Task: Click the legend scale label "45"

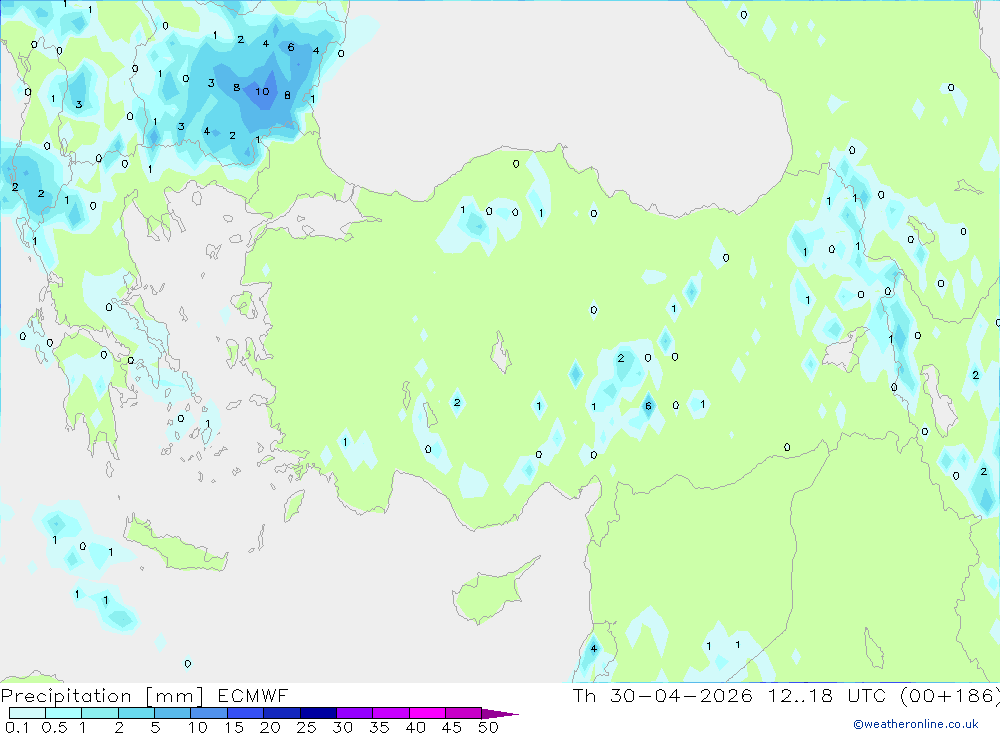Action: pos(452,727)
